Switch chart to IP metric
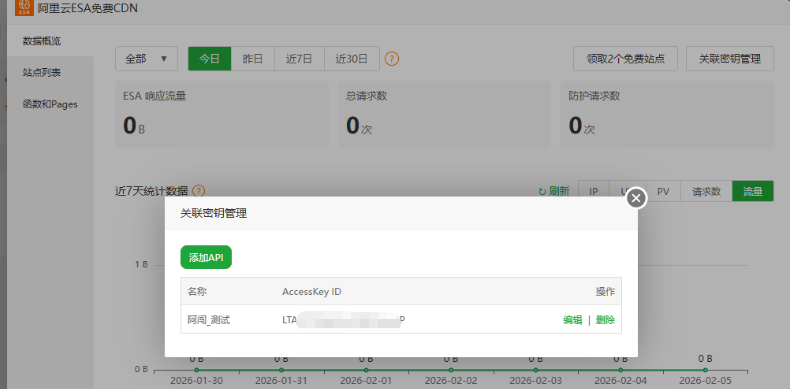The image size is (790, 389). point(594,191)
